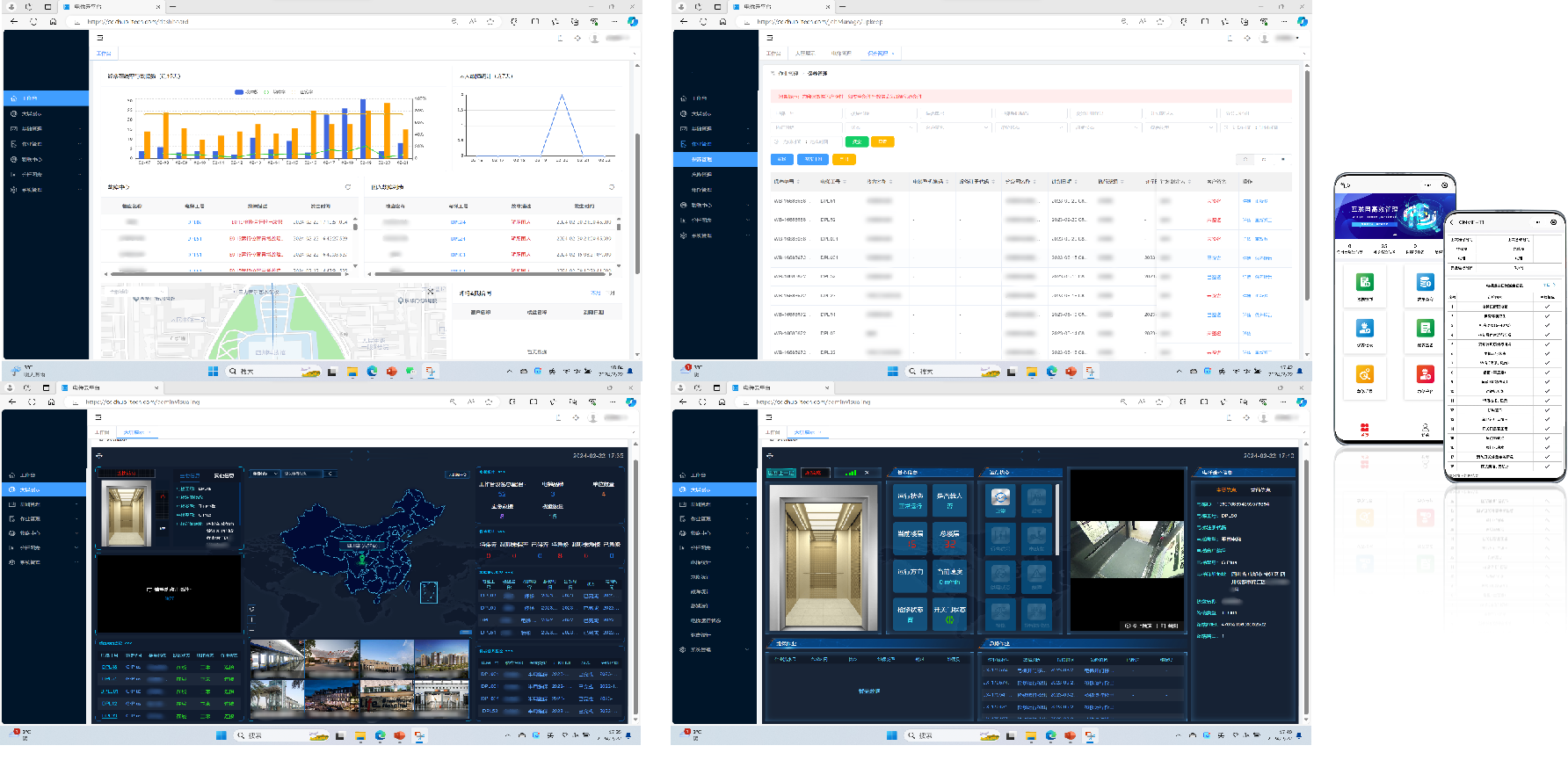Image resolution: width=1568 pixels, height=760 pixels.
Task: Refresh the left alarm table on the chart dashboard
Action: click(x=348, y=187)
